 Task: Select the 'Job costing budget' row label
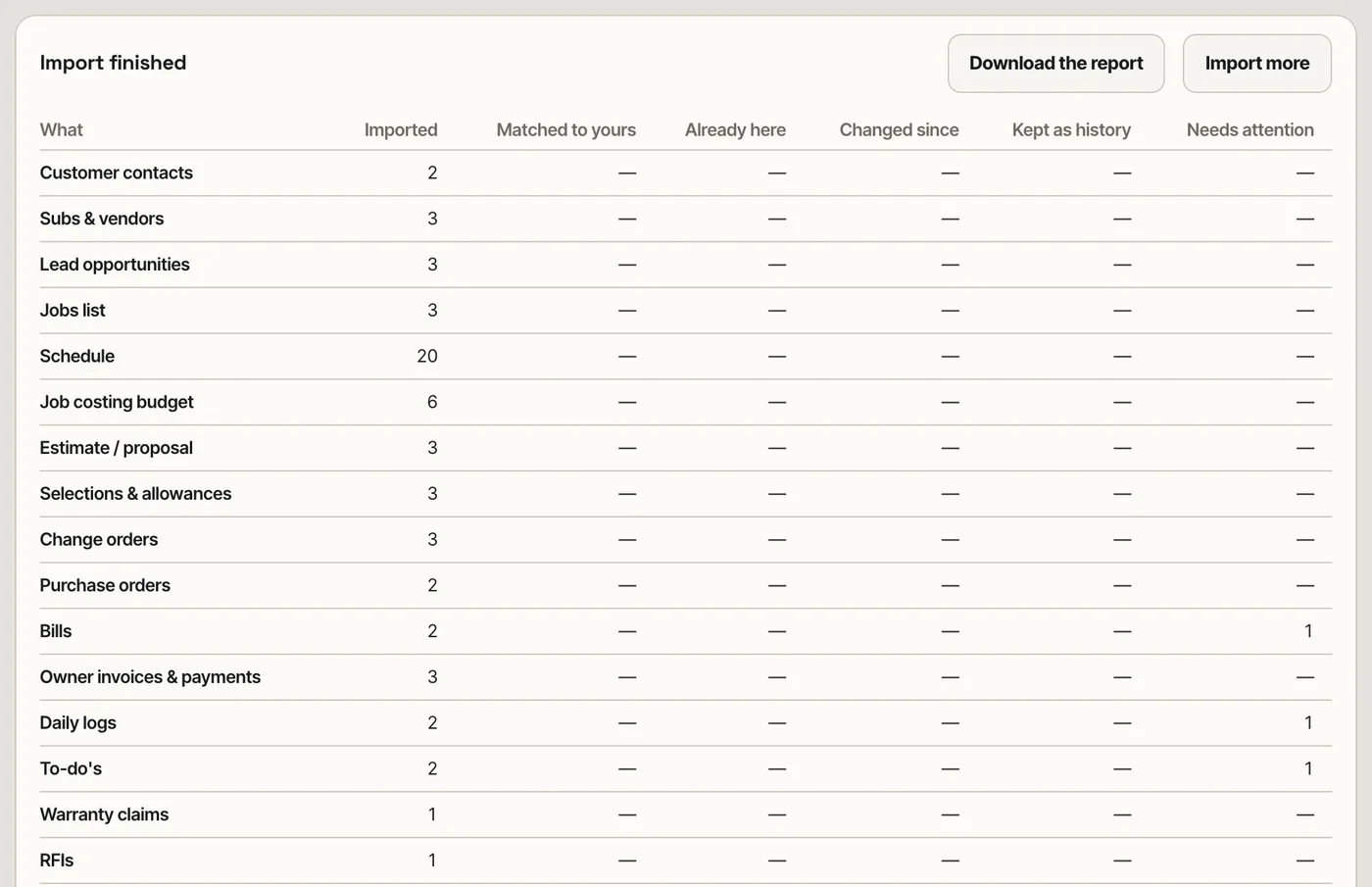[x=117, y=402]
